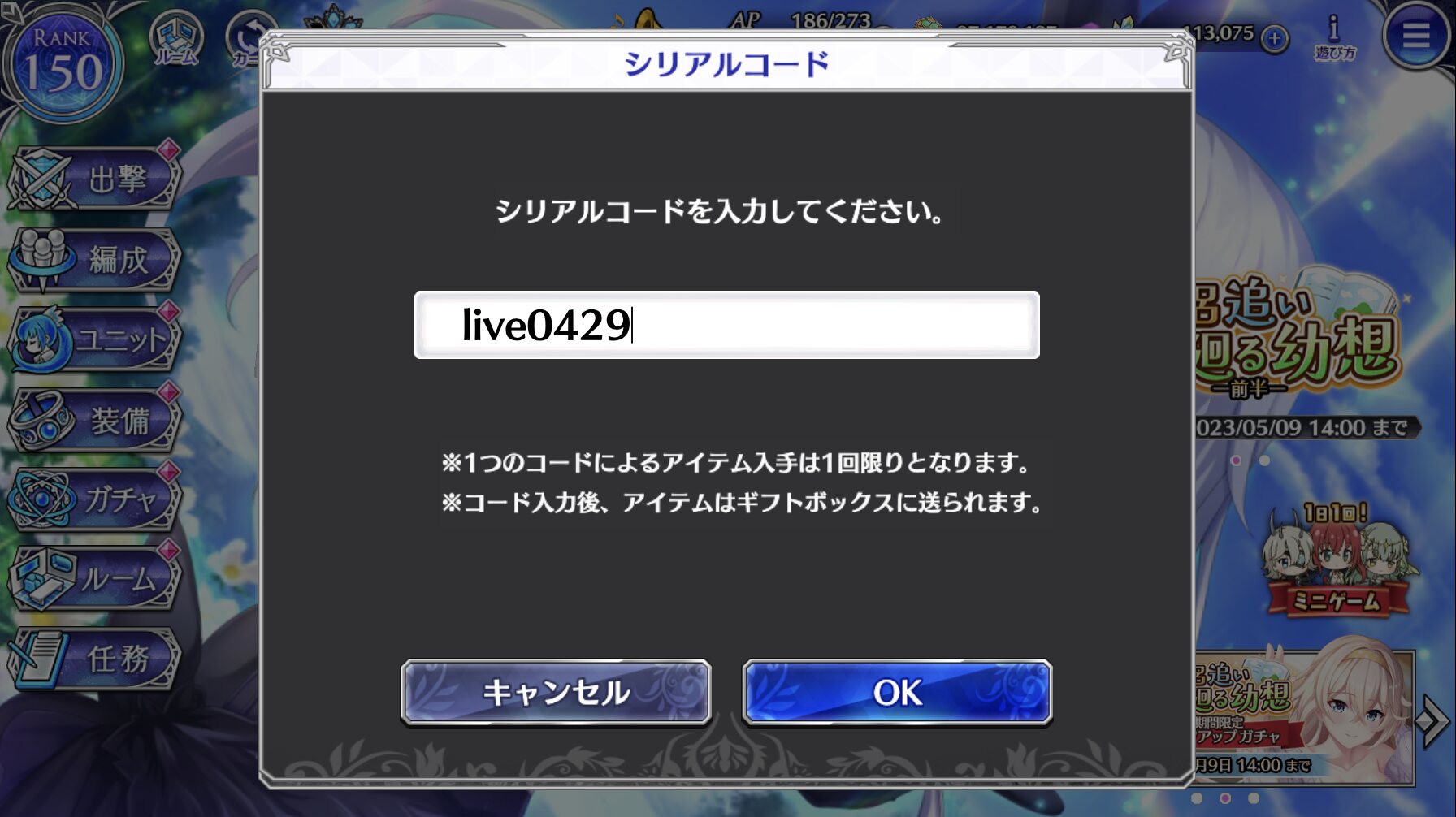
Task: Open the 装備 equipment menu
Action: (93, 420)
